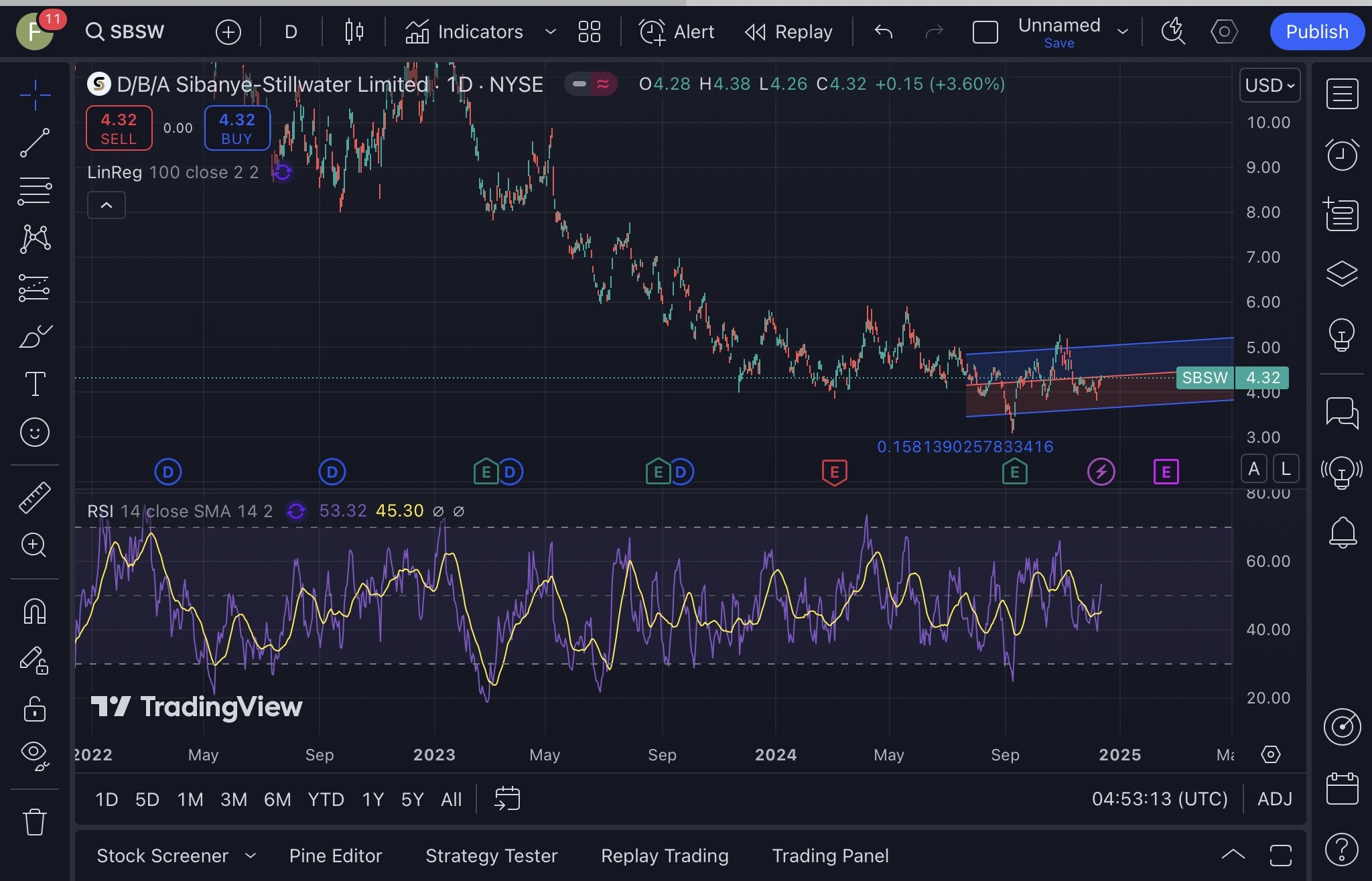Open the emoji icons tool

[35, 432]
